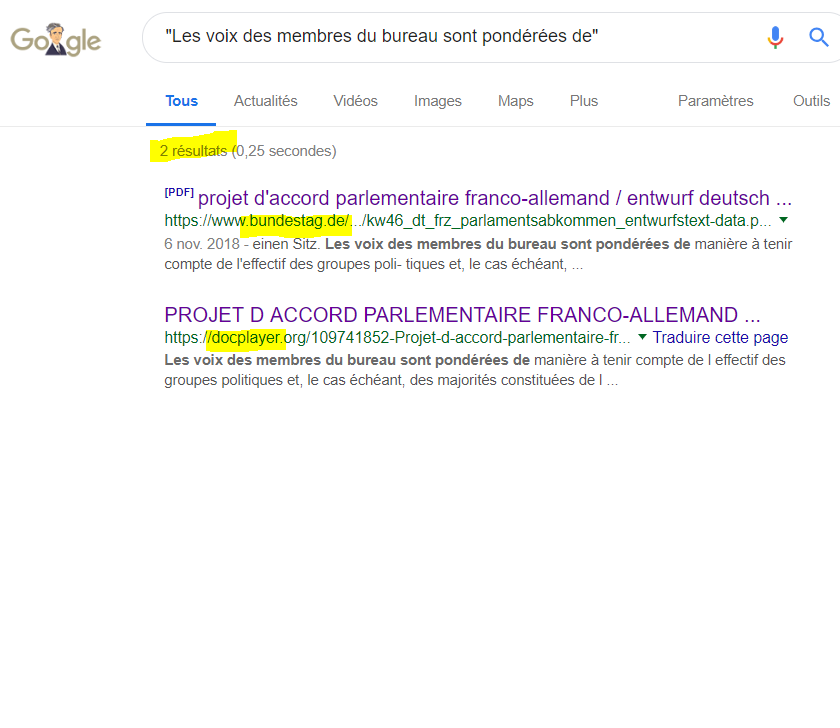
Task: Go to the Images tab
Action: tap(437, 101)
